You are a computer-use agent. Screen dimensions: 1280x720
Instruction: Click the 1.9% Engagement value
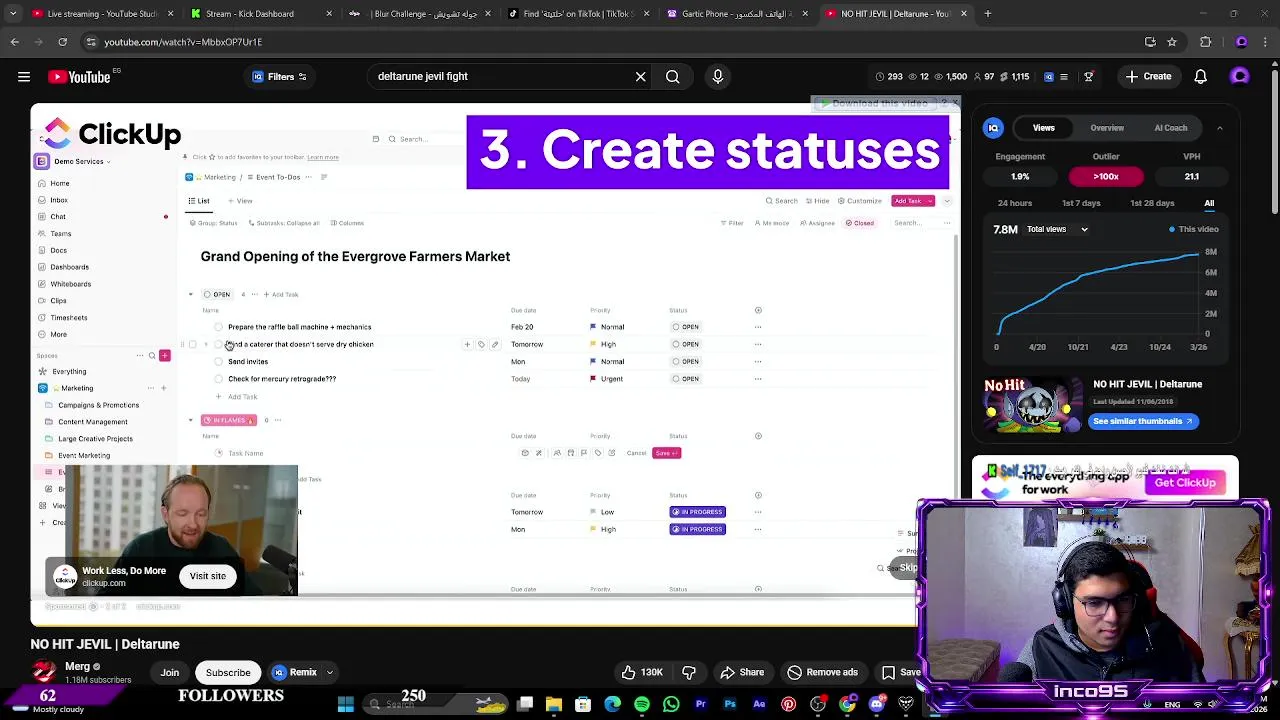click(x=1020, y=176)
